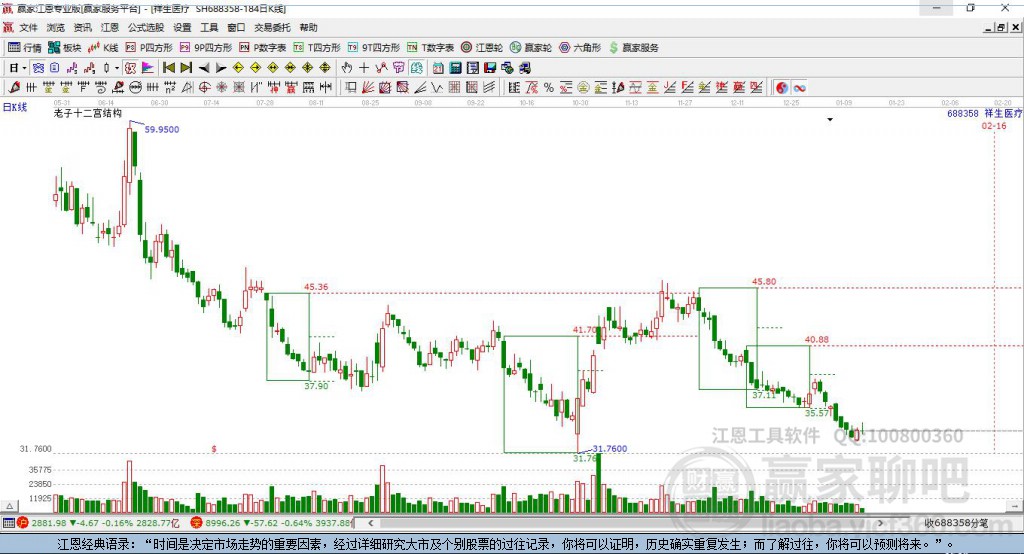Open the 公式选股 menu
This screenshot has width=1024, height=554.
click(146, 27)
